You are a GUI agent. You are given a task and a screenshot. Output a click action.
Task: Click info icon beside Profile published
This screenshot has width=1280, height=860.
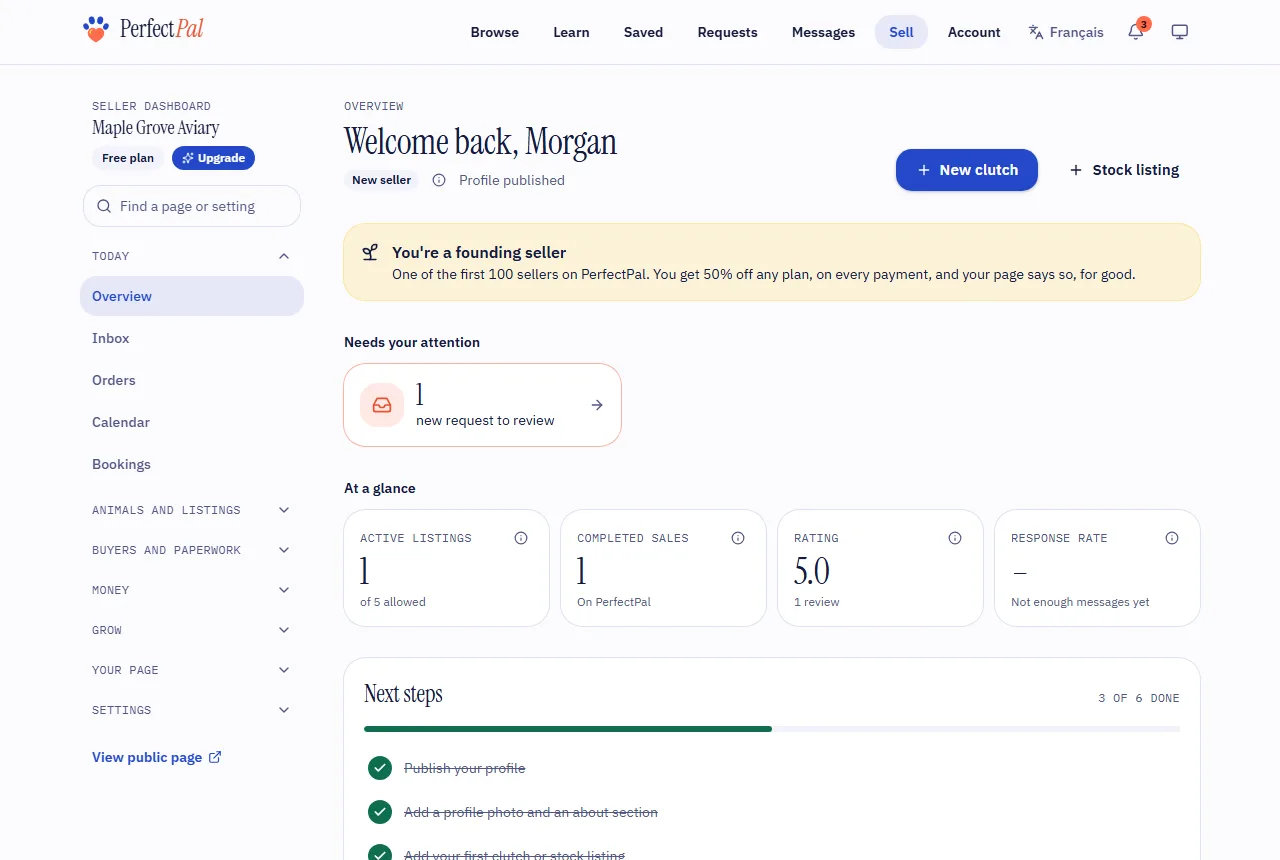click(439, 180)
